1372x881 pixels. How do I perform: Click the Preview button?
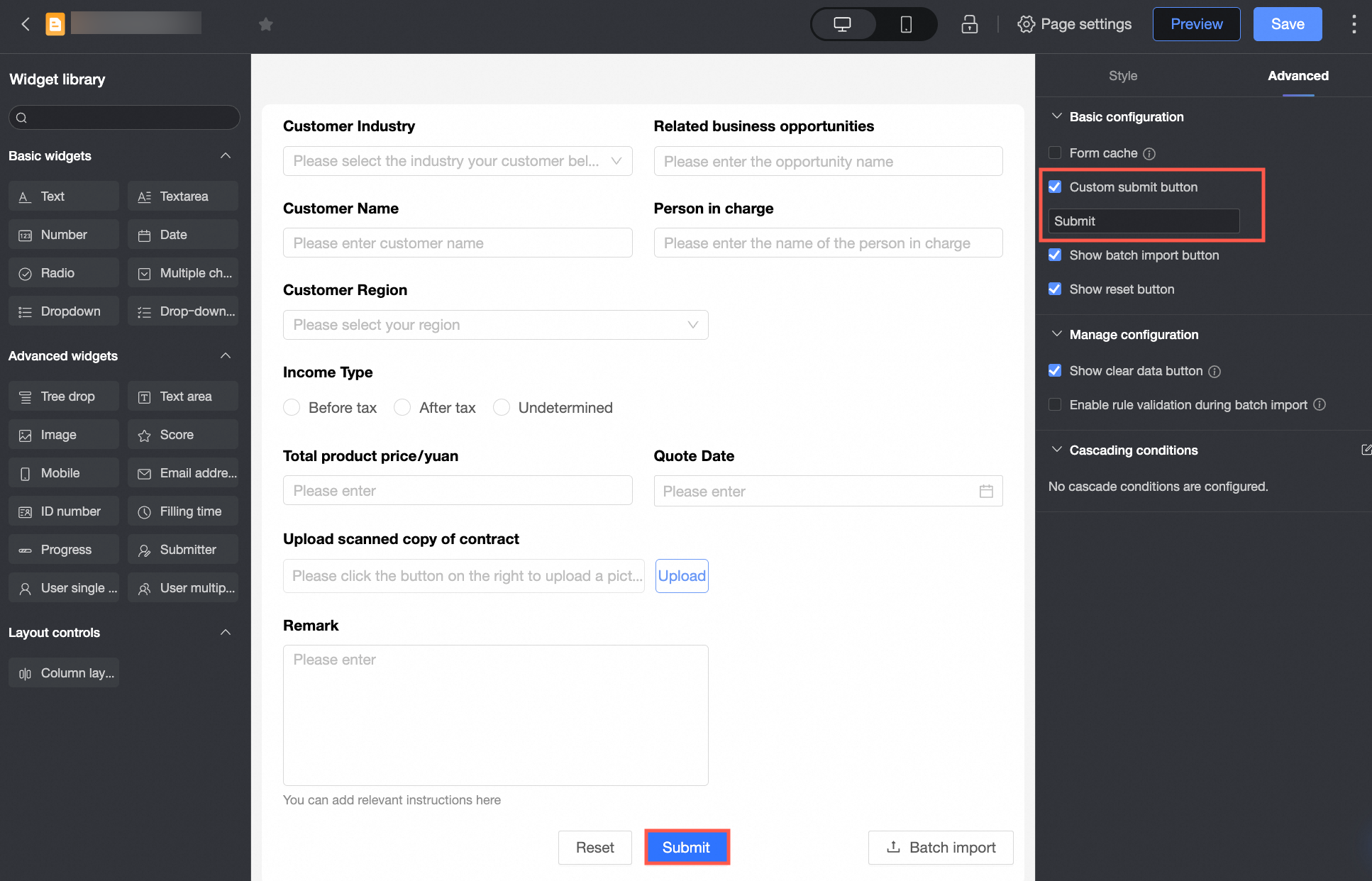pyautogui.click(x=1196, y=24)
